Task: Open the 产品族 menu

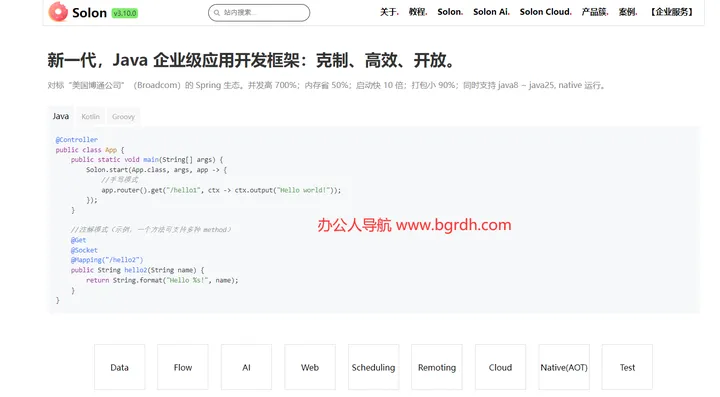Action: [x=594, y=12]
